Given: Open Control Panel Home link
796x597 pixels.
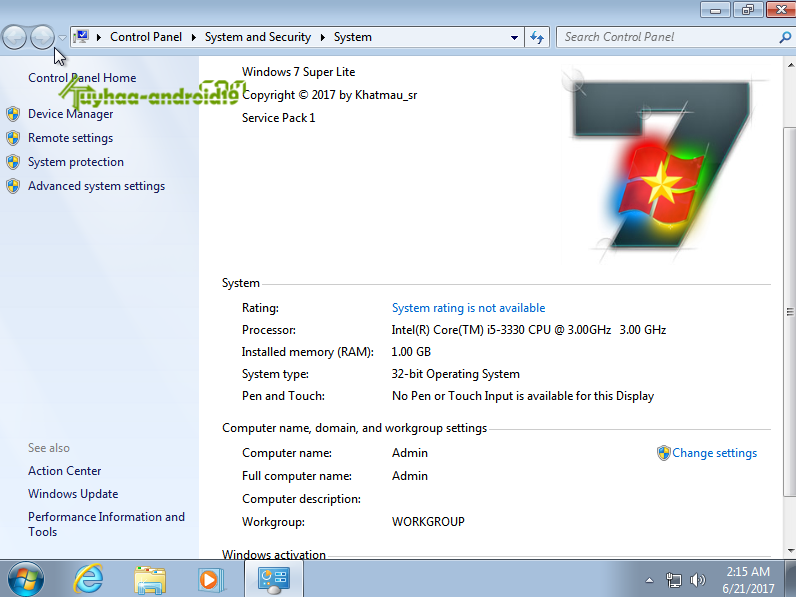Looking at the screenshot, I should pyautogui.click(x=82, y=78).
